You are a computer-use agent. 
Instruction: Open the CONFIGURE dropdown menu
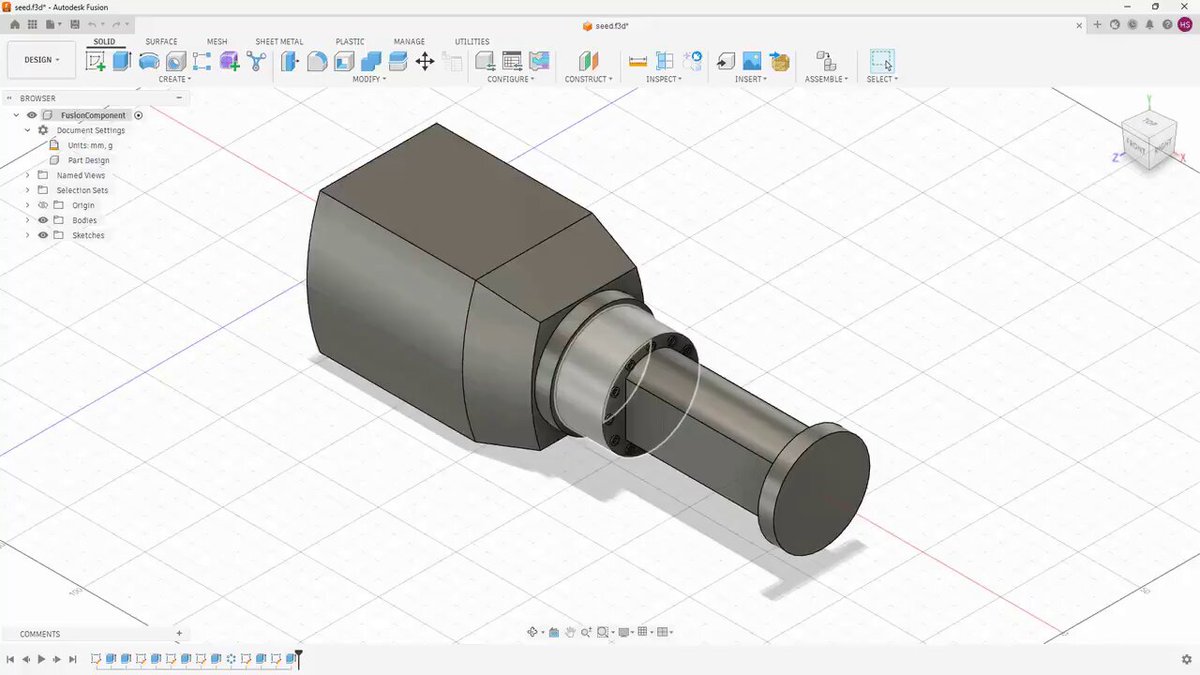click(511, 79)
